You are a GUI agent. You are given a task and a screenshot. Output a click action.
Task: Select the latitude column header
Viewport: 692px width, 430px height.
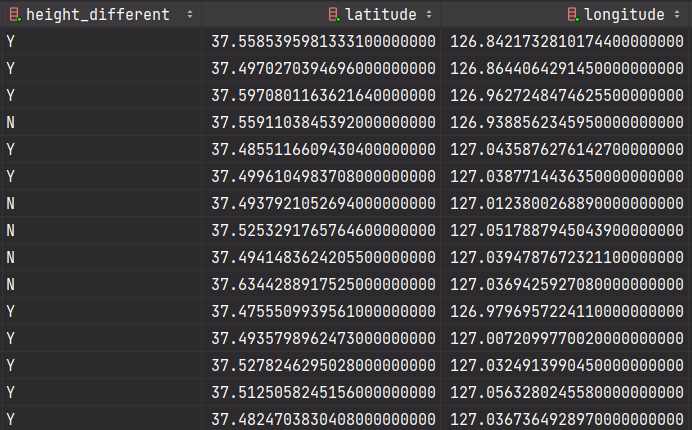click(x=321, y=14)
